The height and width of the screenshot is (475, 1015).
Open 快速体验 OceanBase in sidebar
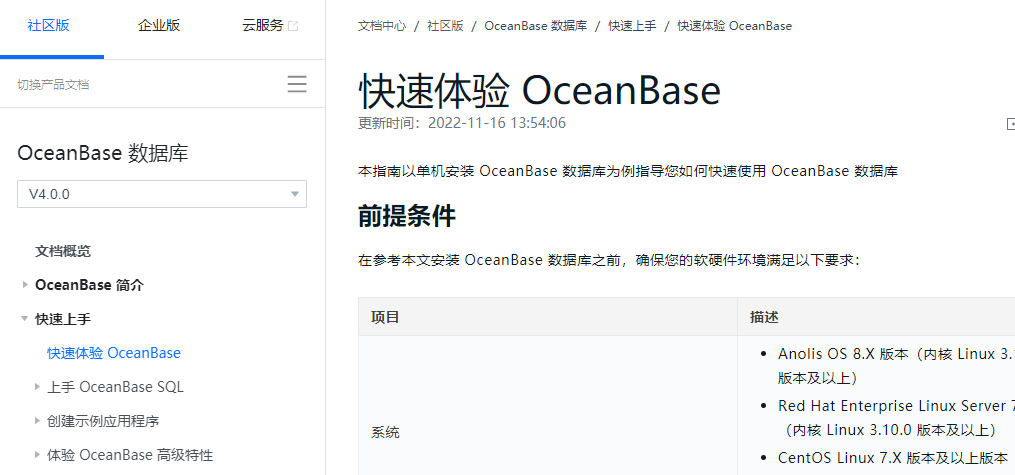(x=114, y=353)
